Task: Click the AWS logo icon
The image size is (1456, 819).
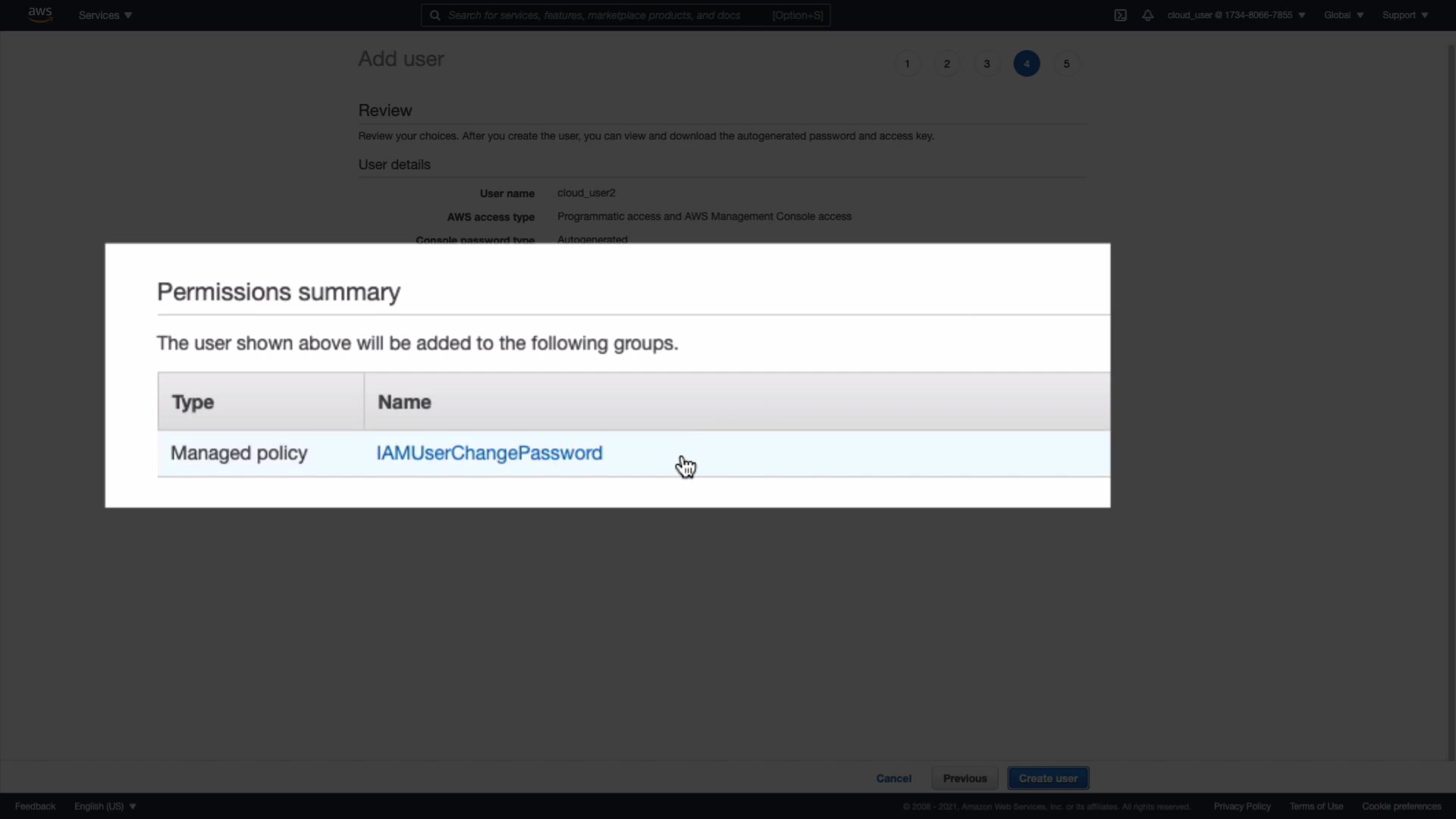Action: pyautogui.click(x=39, y=14)
